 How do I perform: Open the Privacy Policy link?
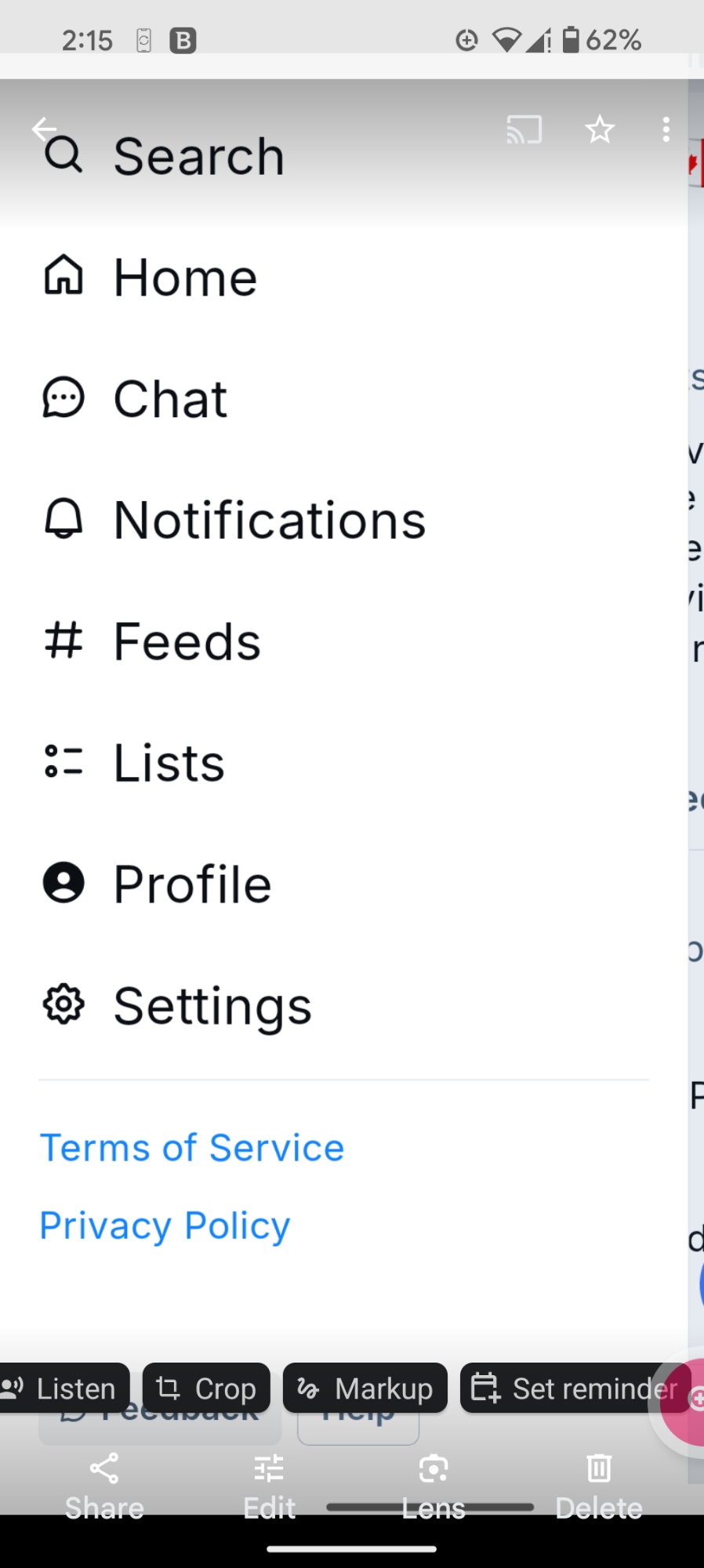click(165, 1225)
